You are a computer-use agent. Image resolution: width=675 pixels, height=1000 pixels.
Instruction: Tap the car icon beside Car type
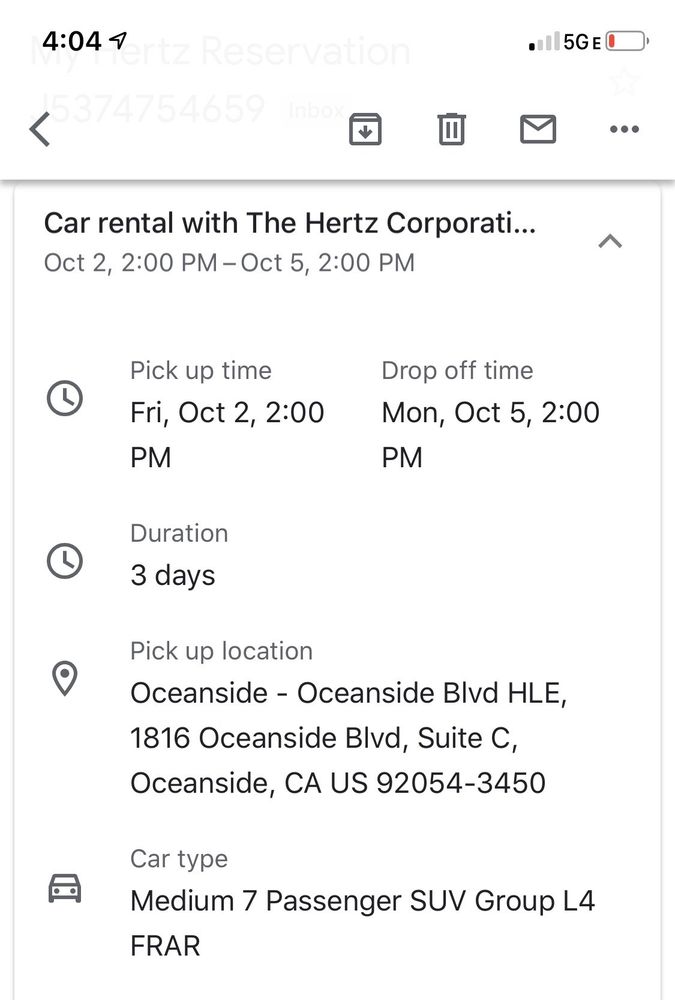point(65,887)
